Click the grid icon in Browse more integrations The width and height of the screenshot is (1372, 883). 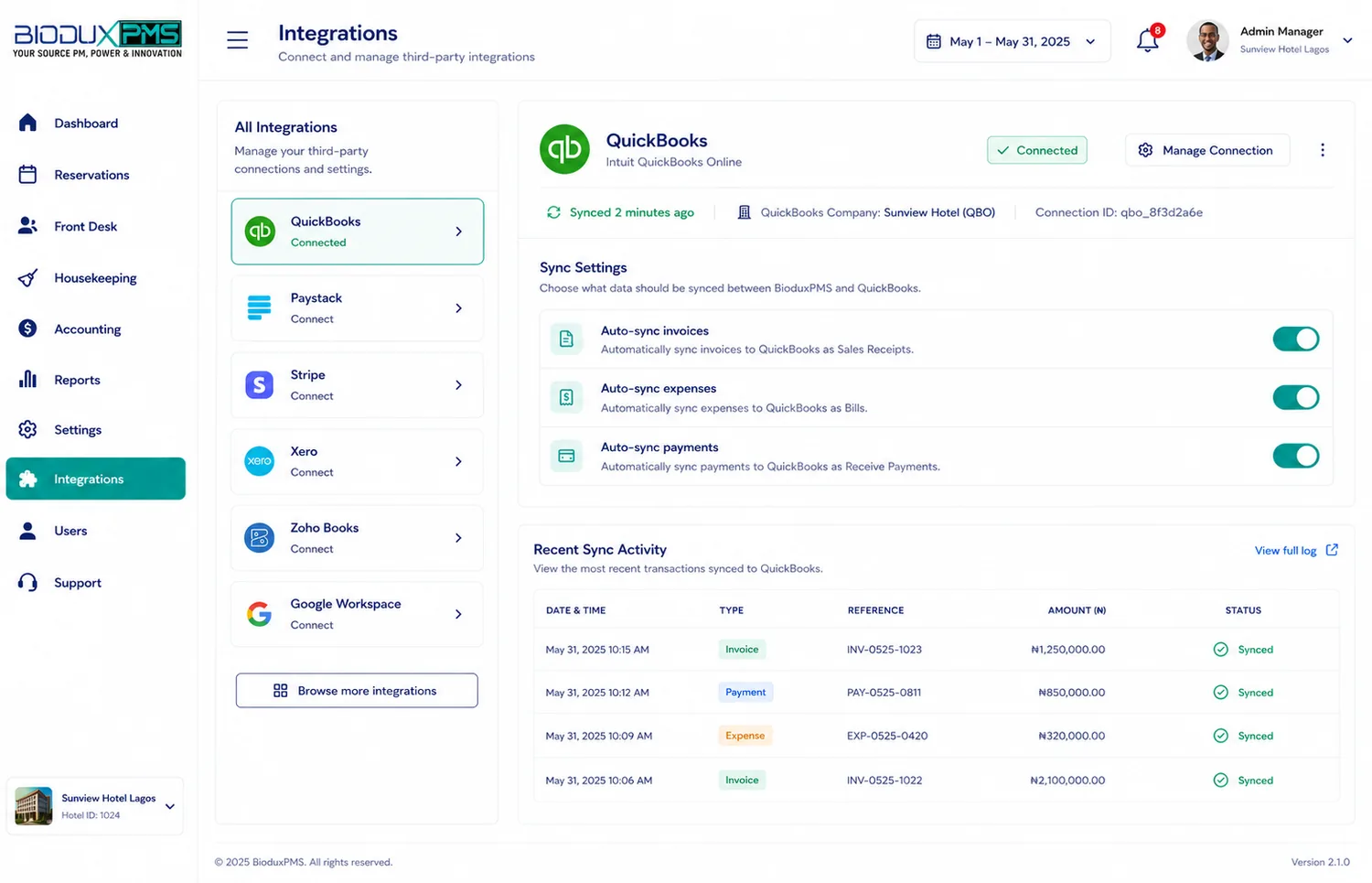[281, 691]
